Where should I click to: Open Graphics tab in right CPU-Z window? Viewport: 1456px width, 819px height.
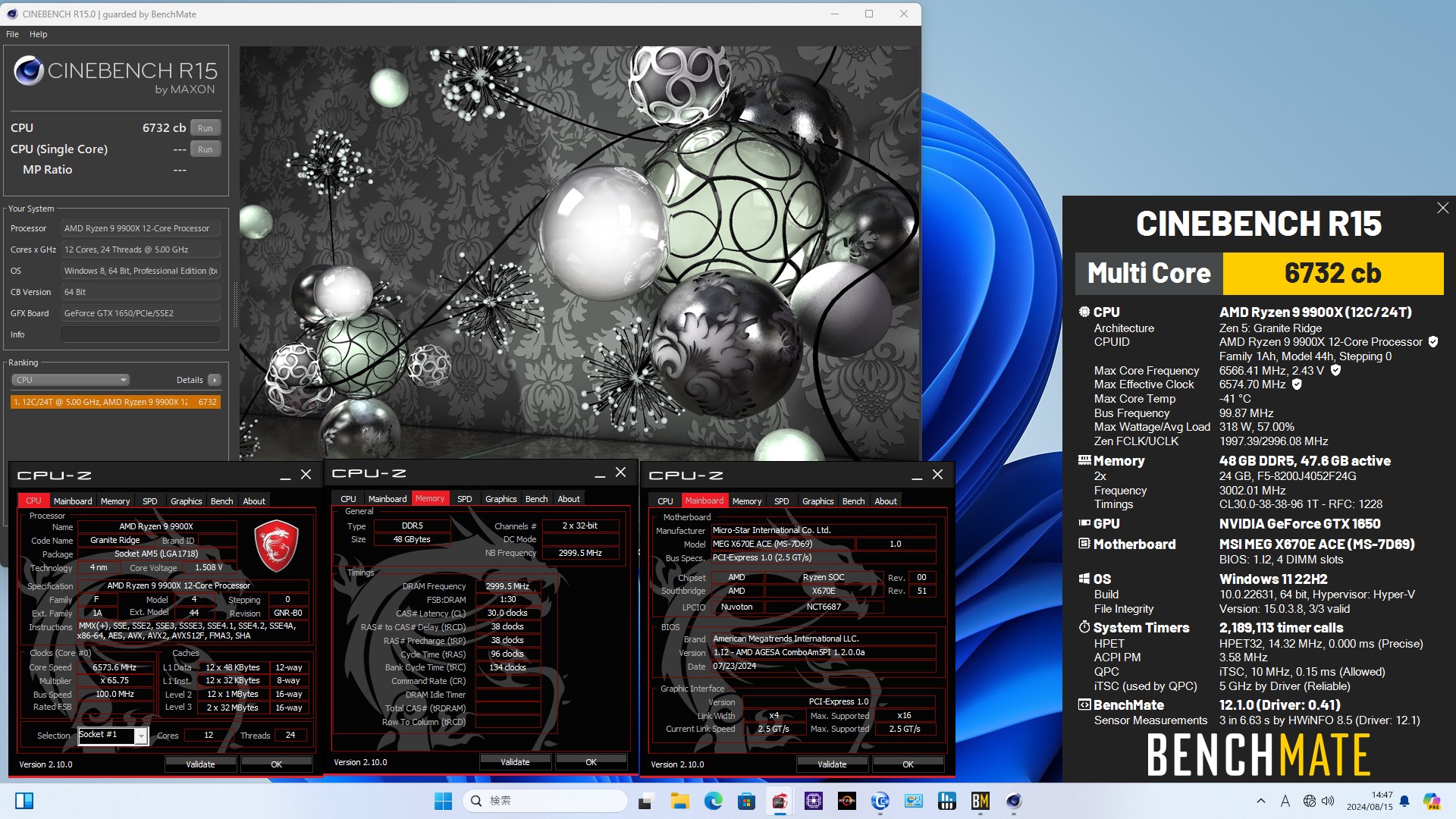coord(818,501)
